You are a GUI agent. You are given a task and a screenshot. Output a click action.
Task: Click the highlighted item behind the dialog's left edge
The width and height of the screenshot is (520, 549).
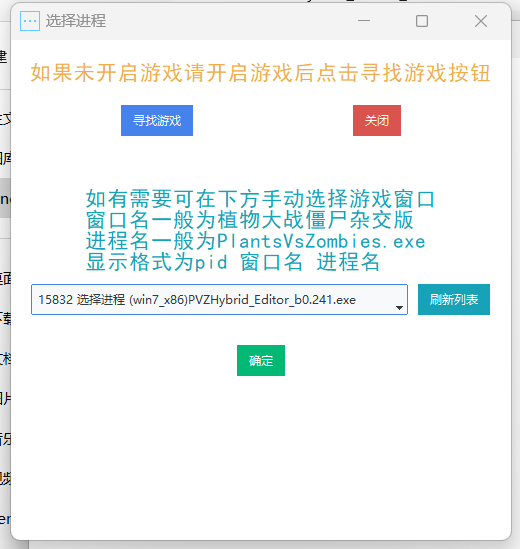coord(5,198)
